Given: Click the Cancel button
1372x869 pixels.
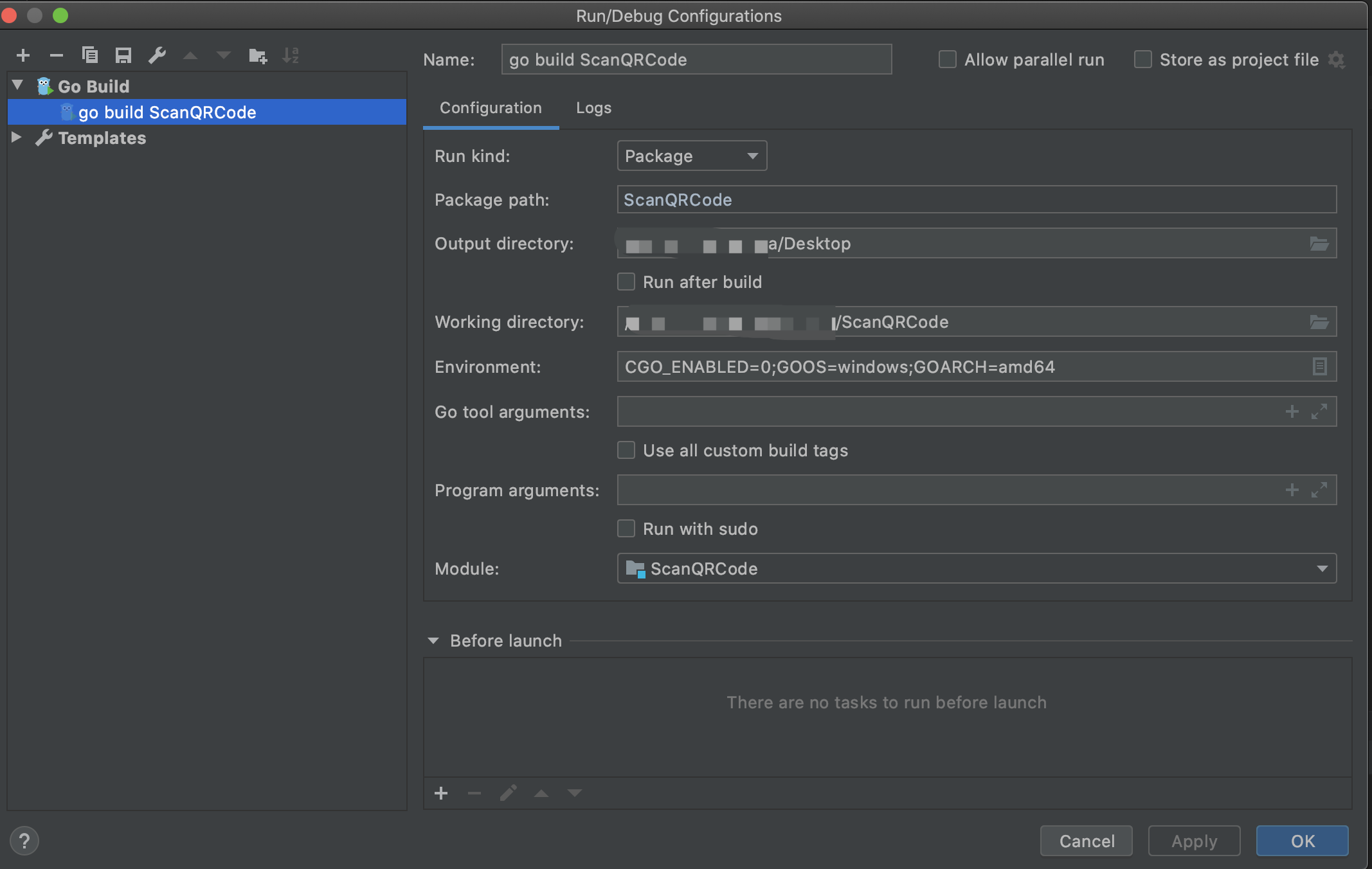Looking at the screenshot, I should [x=1087, y=841].
